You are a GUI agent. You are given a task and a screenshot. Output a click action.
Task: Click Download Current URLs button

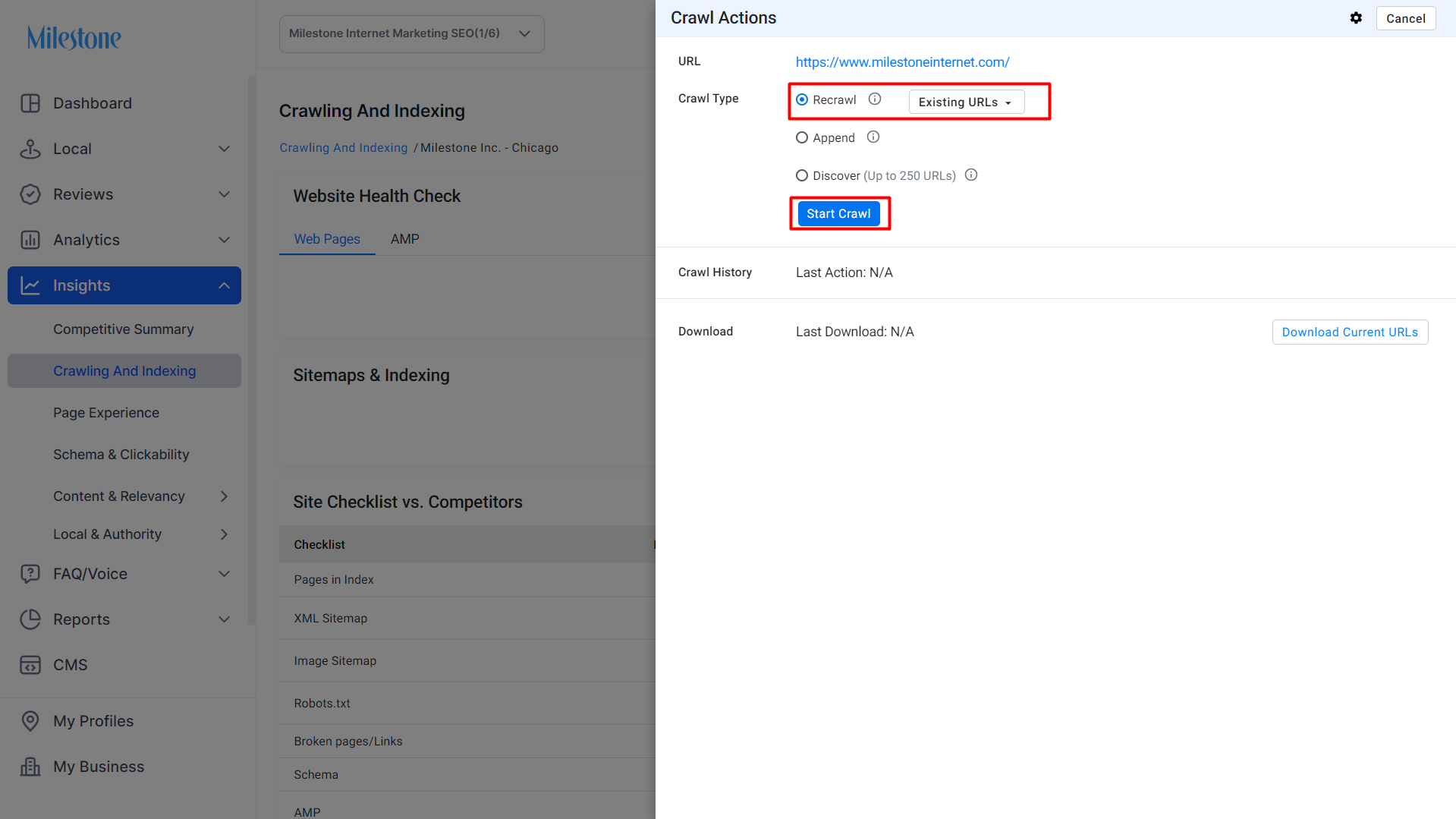point(1350,332)
